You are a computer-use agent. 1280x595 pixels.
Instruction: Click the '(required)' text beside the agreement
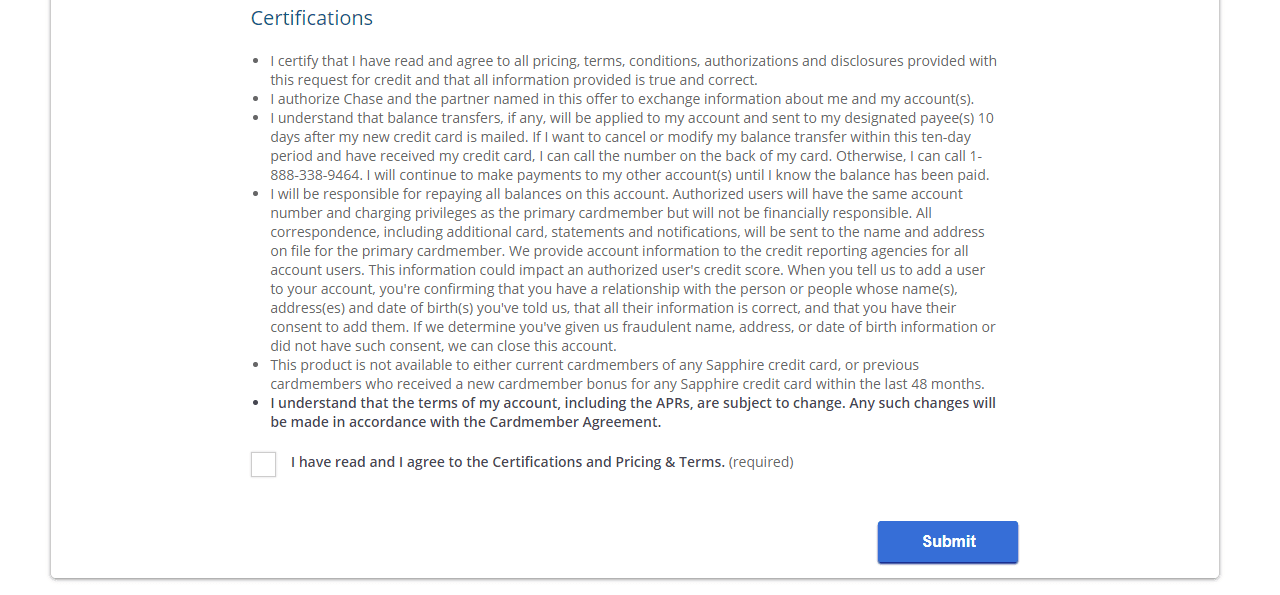[x=761, y=462]
